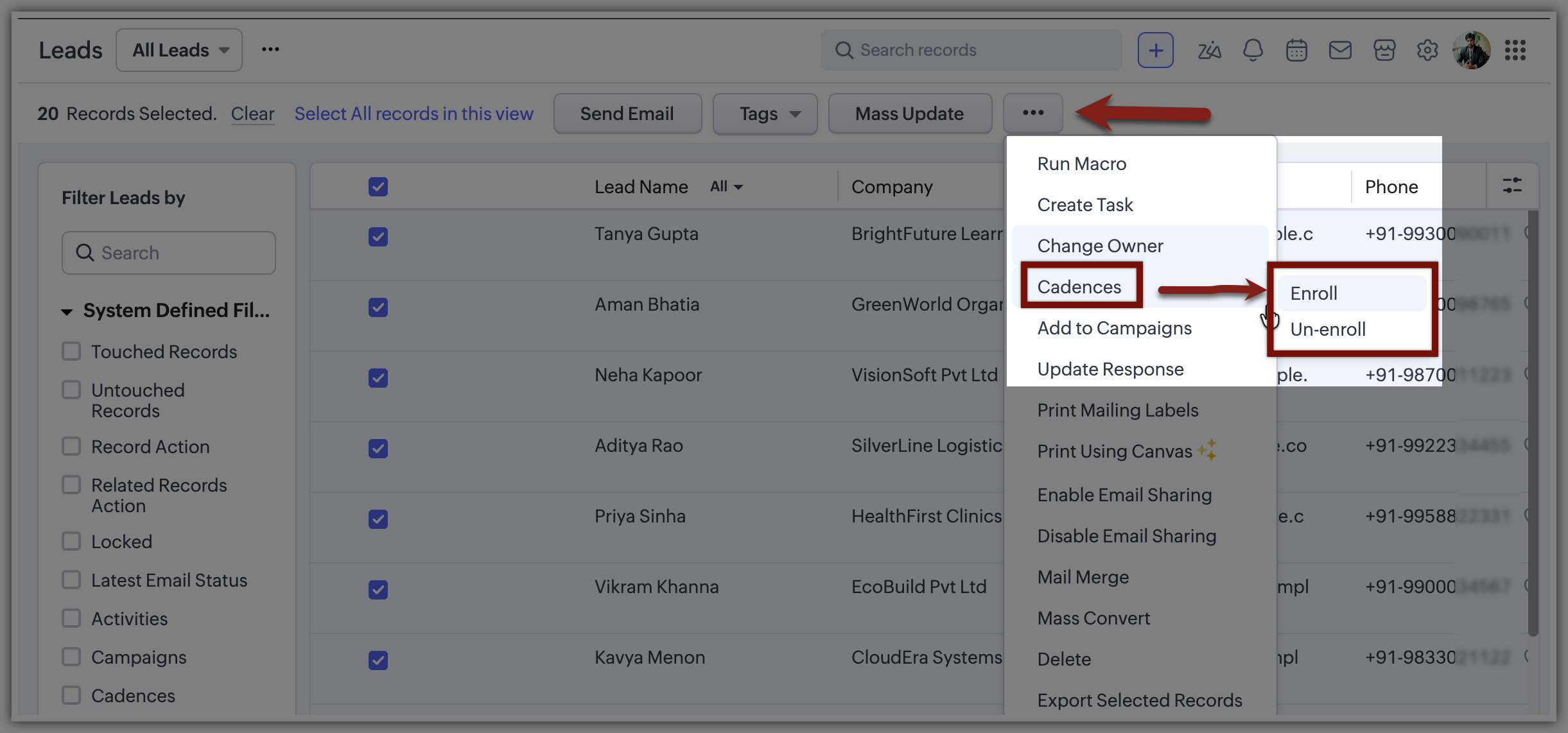The width and height of the screenshot is (1568, 733).
Task: Click Select All records in this view
Action: tap(414, 114)
